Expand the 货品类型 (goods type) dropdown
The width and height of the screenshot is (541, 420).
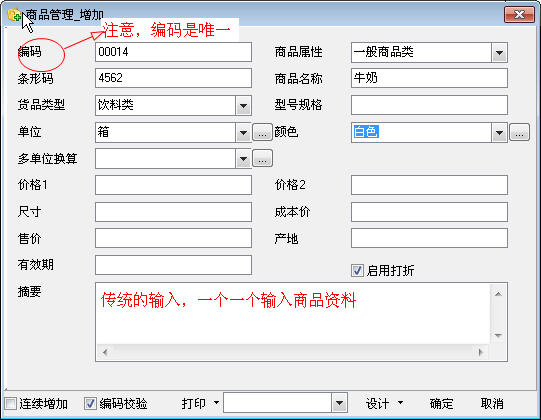tap(243, 106)
